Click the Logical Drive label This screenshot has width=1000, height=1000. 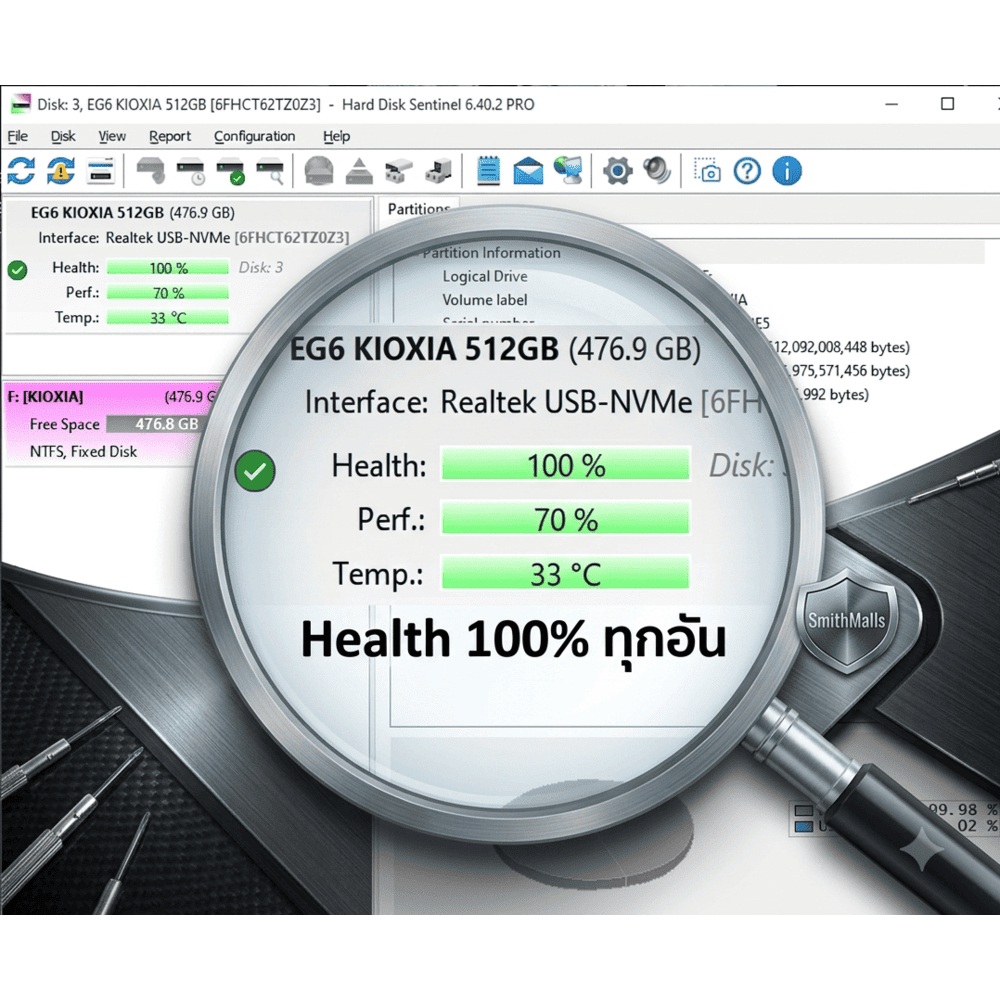(x=485, y=276)
